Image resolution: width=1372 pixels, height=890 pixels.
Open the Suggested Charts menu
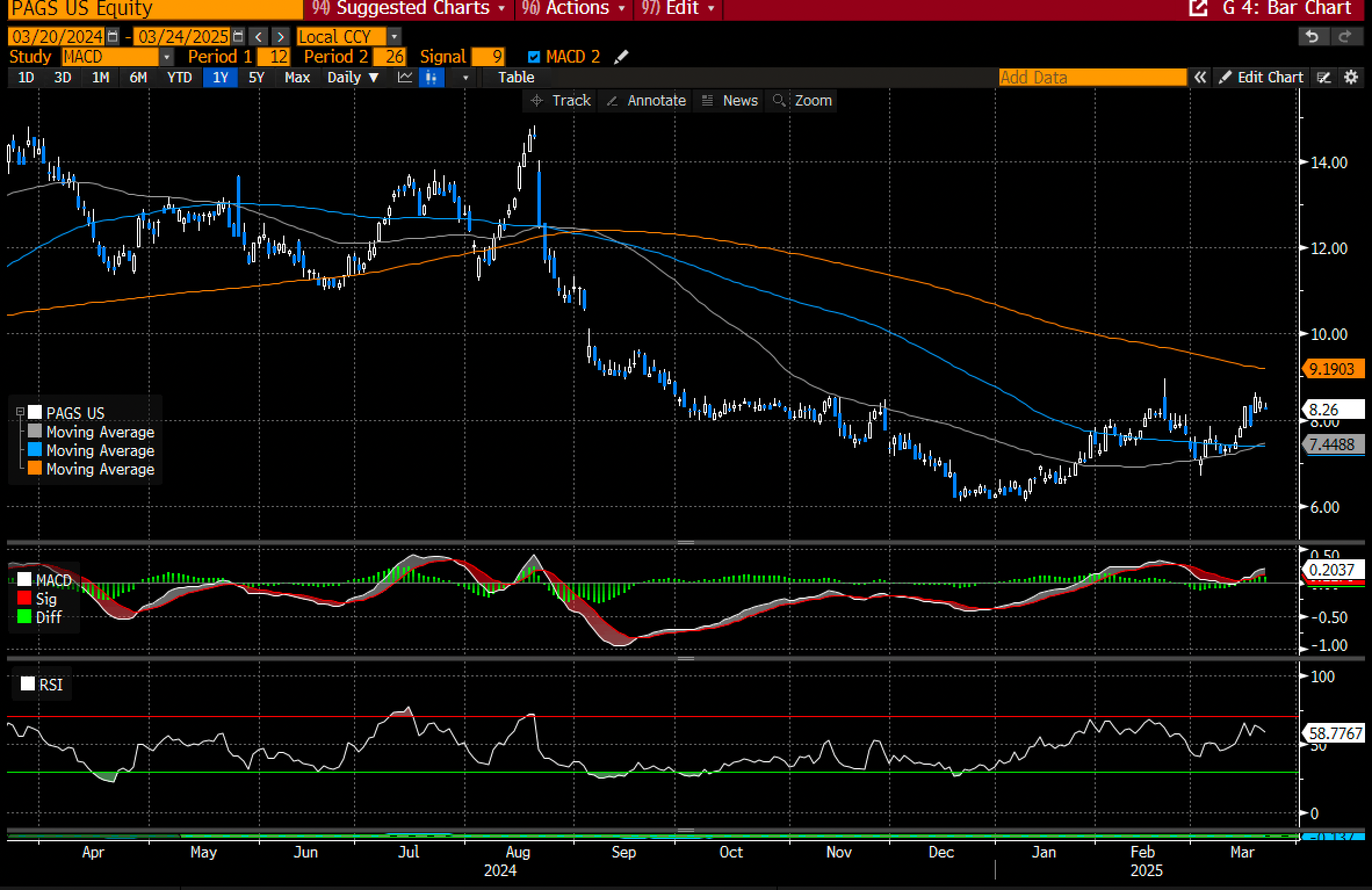[413, 8]
